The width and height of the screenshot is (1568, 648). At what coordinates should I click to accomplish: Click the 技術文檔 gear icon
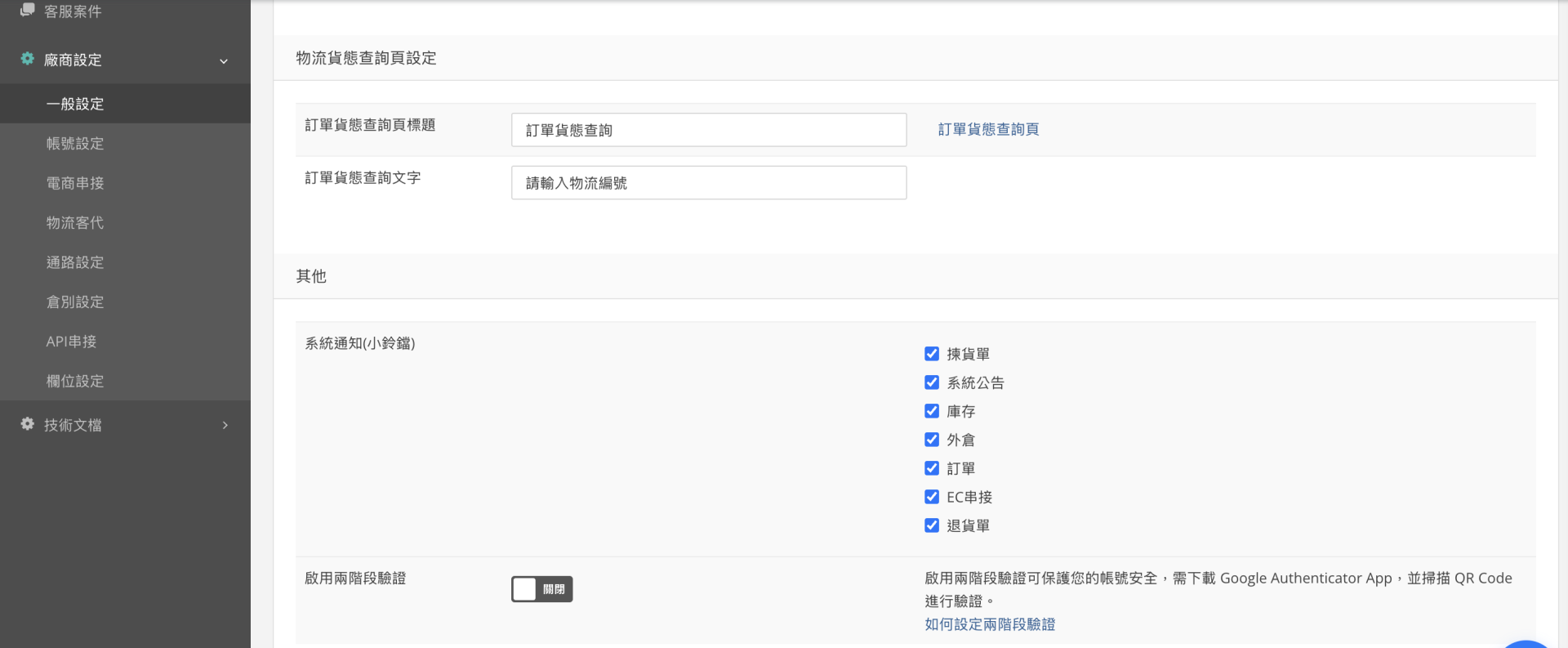tap(27, 424)
